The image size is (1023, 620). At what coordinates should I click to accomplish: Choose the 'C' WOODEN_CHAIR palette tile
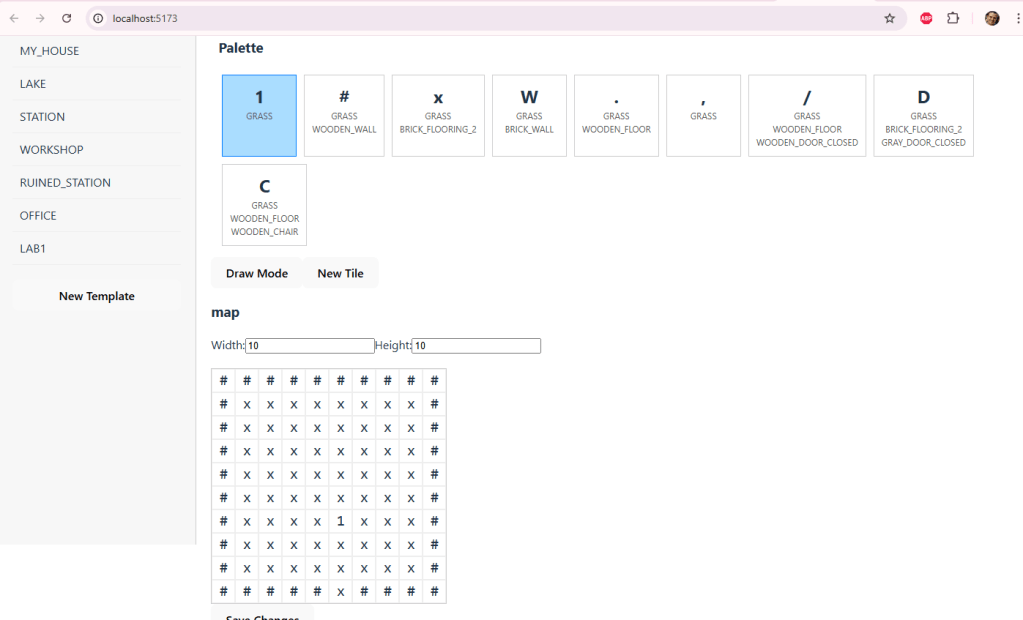pos(264,205)
